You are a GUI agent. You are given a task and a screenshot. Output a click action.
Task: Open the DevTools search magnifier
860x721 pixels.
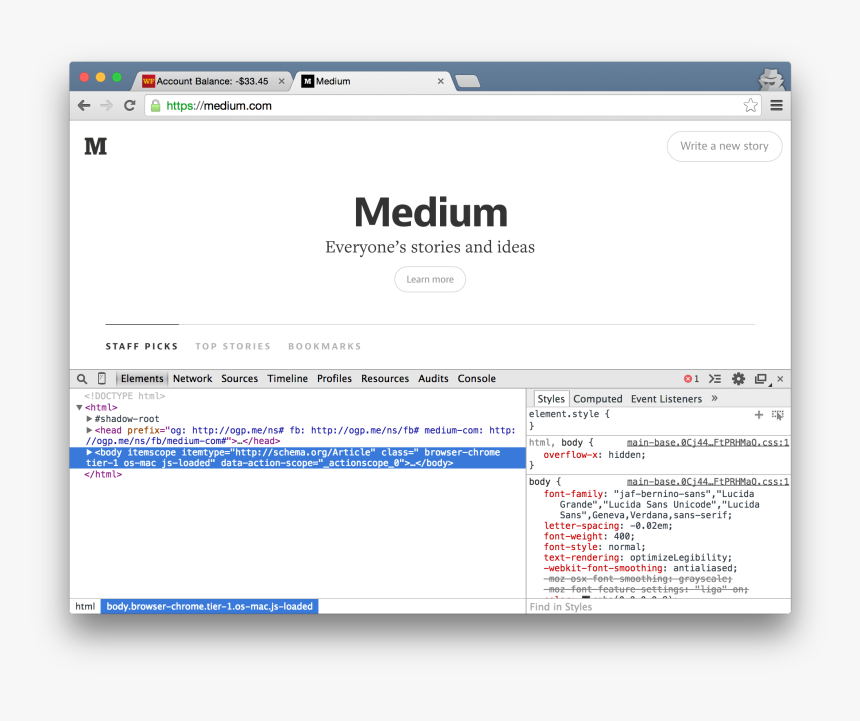[82, 379]
